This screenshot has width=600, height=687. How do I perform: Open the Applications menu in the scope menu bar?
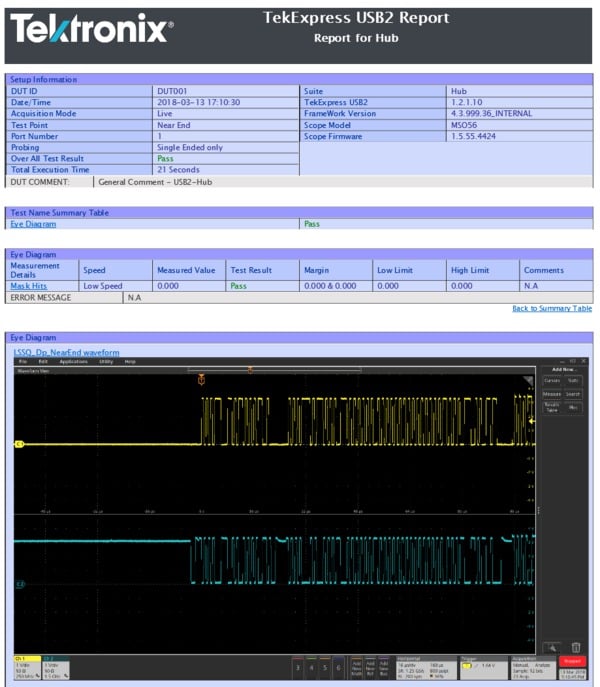[73, 361]
